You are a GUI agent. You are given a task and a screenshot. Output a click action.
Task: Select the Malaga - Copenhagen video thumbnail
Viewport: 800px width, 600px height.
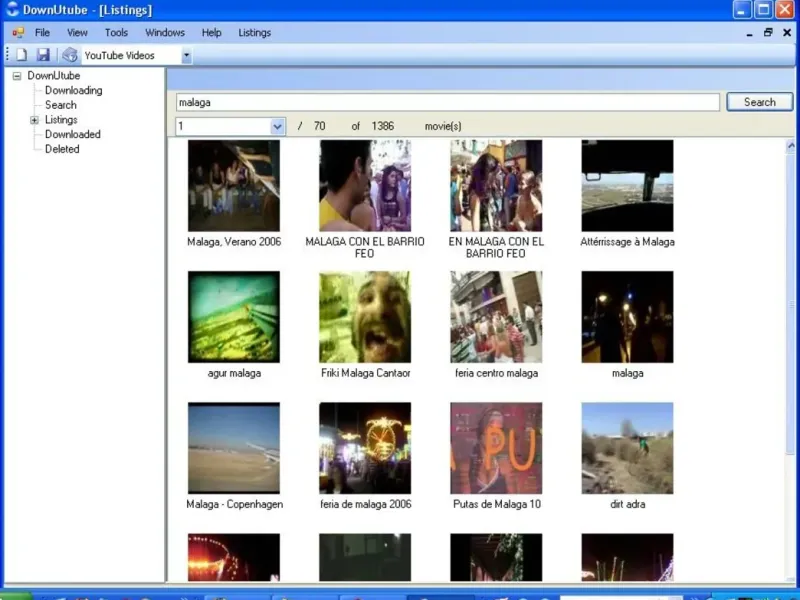click(234, 448)
